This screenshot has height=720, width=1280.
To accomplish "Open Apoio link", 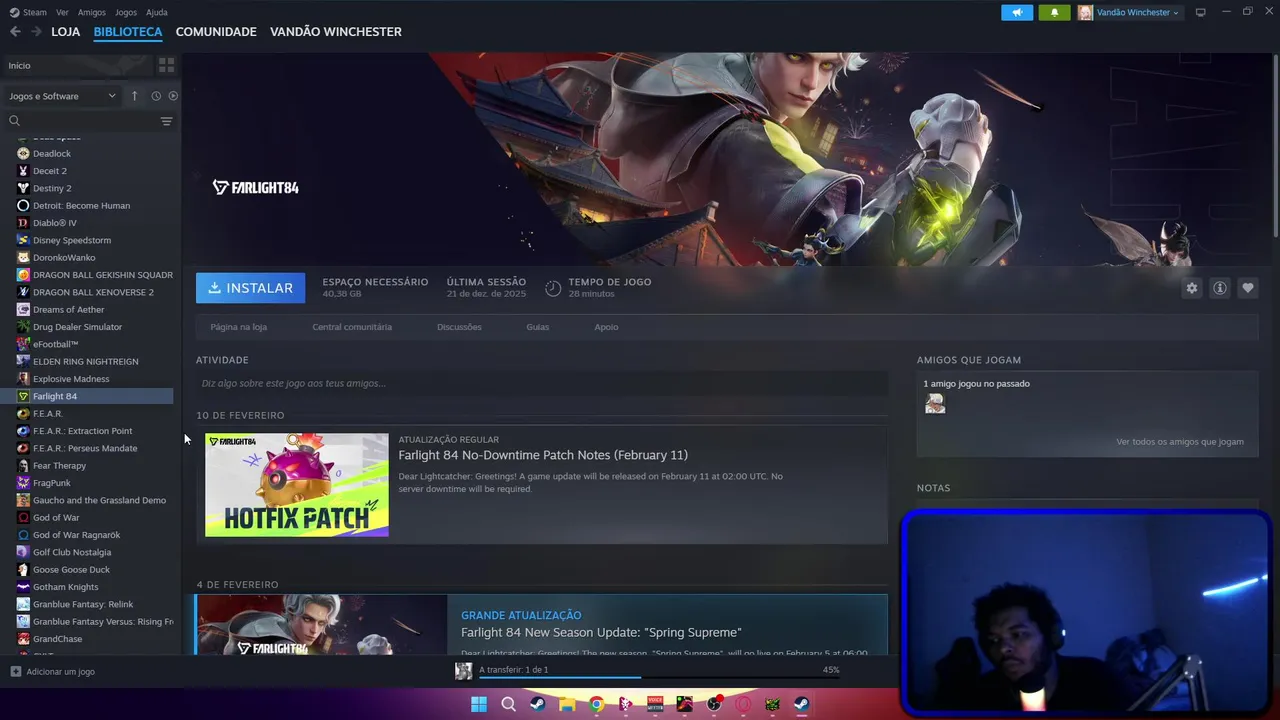I will [606, 327].
